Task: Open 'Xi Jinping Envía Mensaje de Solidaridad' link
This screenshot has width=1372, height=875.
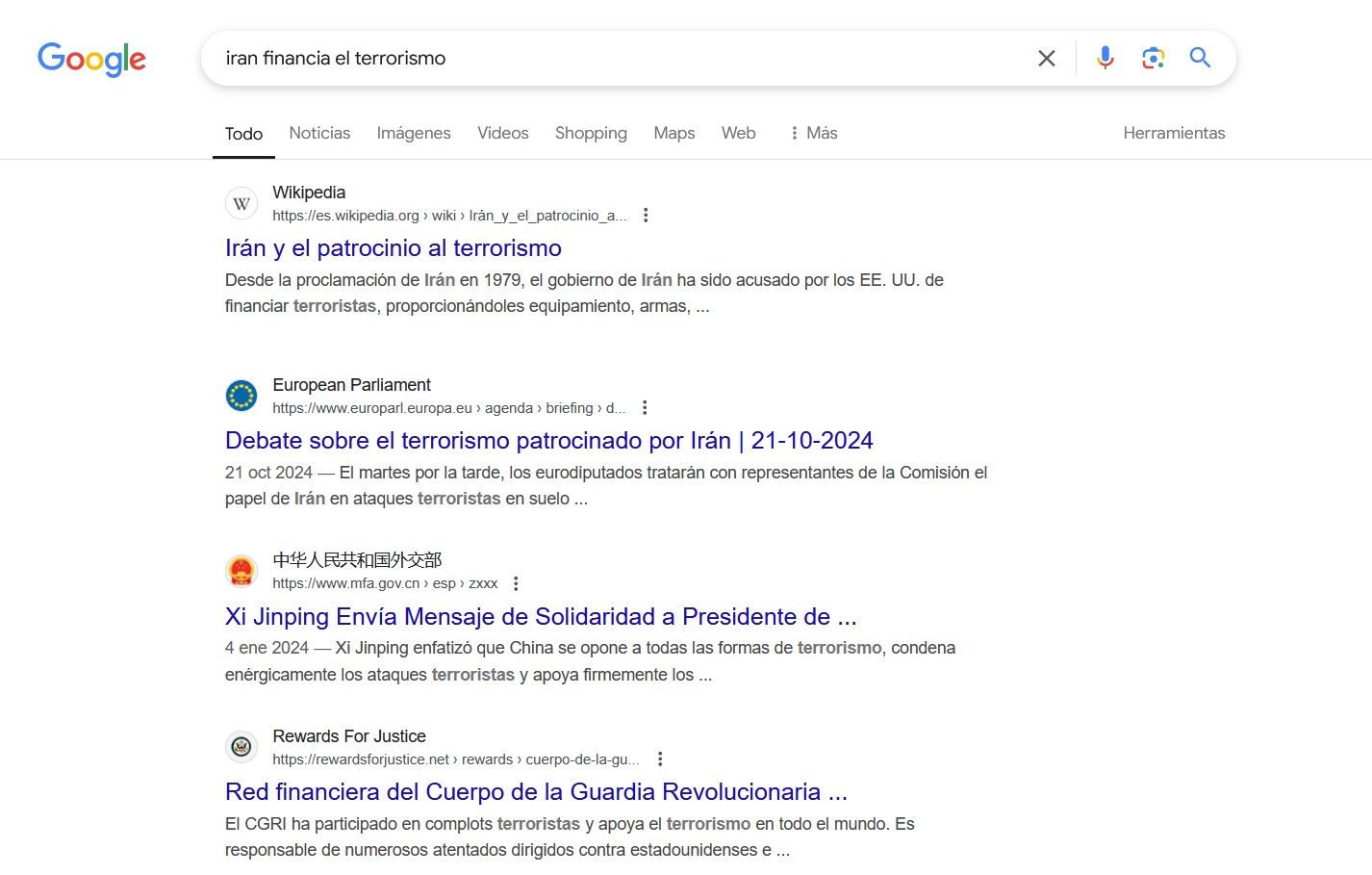Action: click(541, 617)
